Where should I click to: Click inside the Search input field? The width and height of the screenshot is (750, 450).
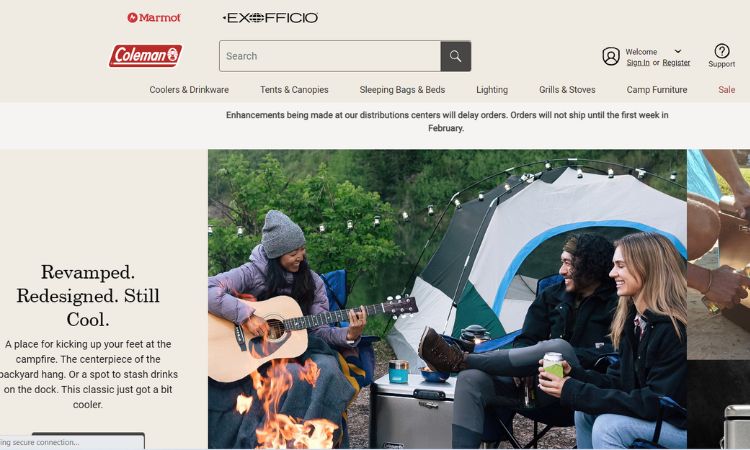[330, 56]
